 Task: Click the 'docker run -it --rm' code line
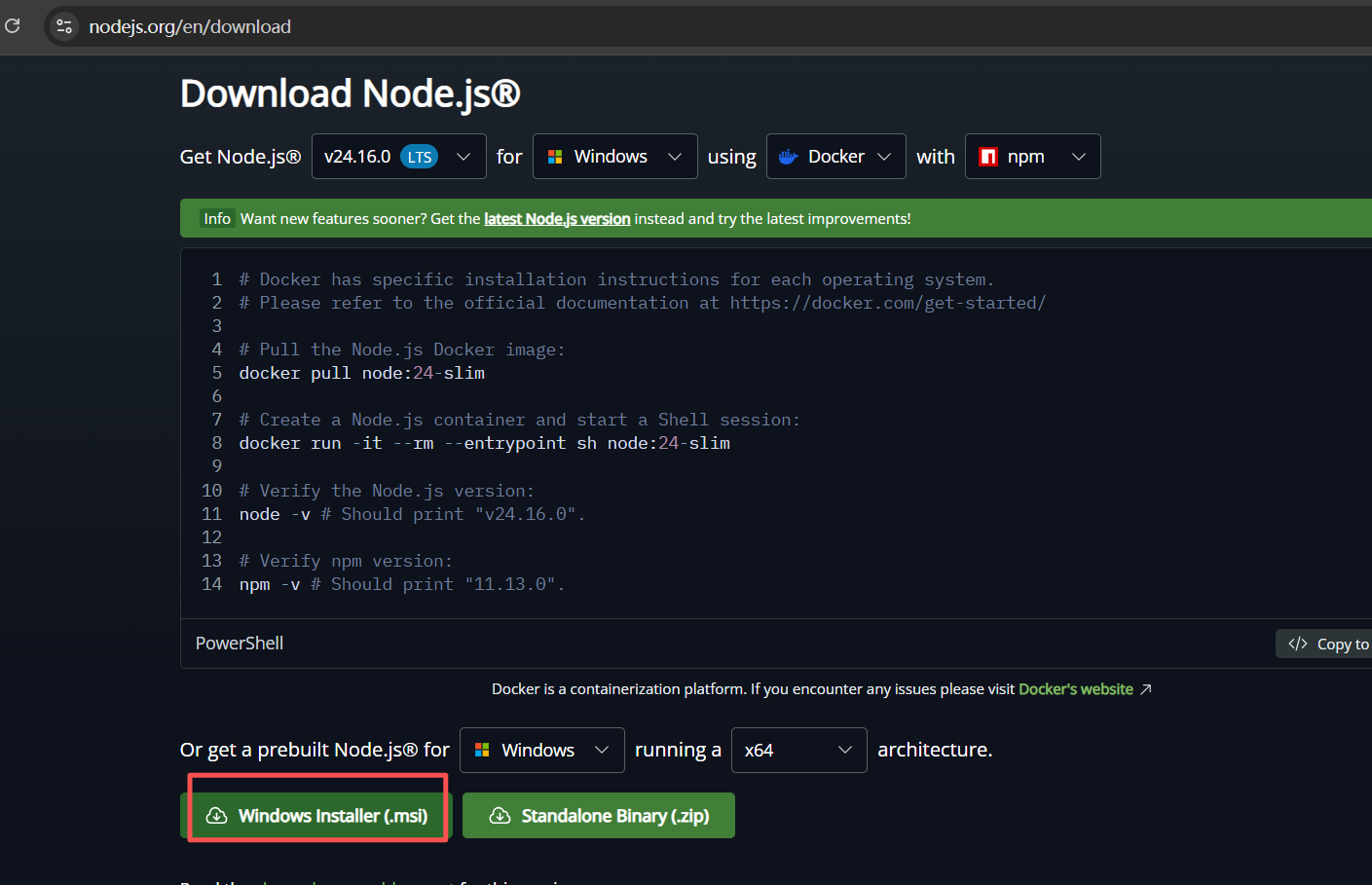click(x=485, y=443)
